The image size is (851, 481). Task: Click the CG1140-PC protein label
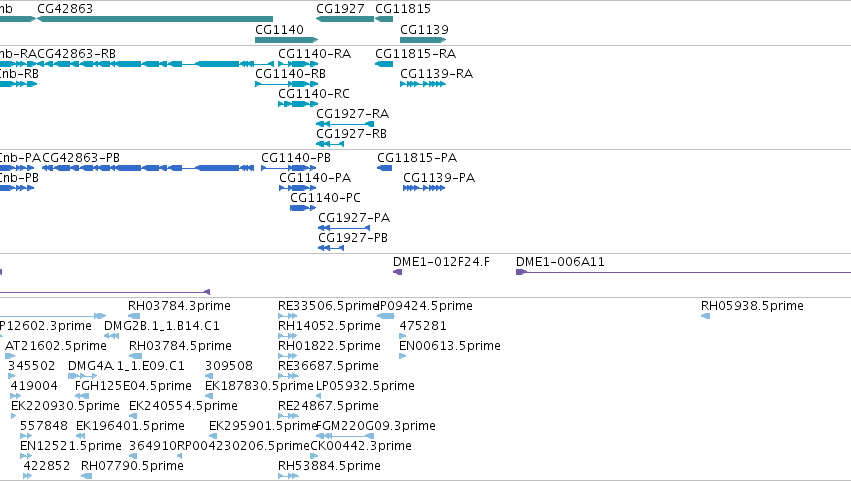[x=325, y=198]
